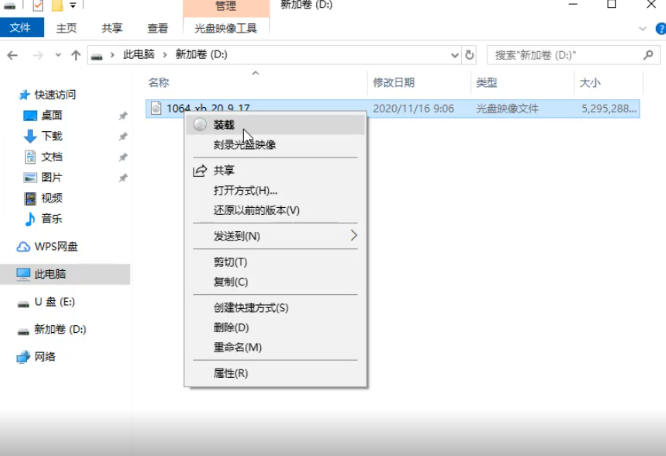The image size is (666, 456).
Task: Click the 文件 file menu button
Action: coord(20,29)
